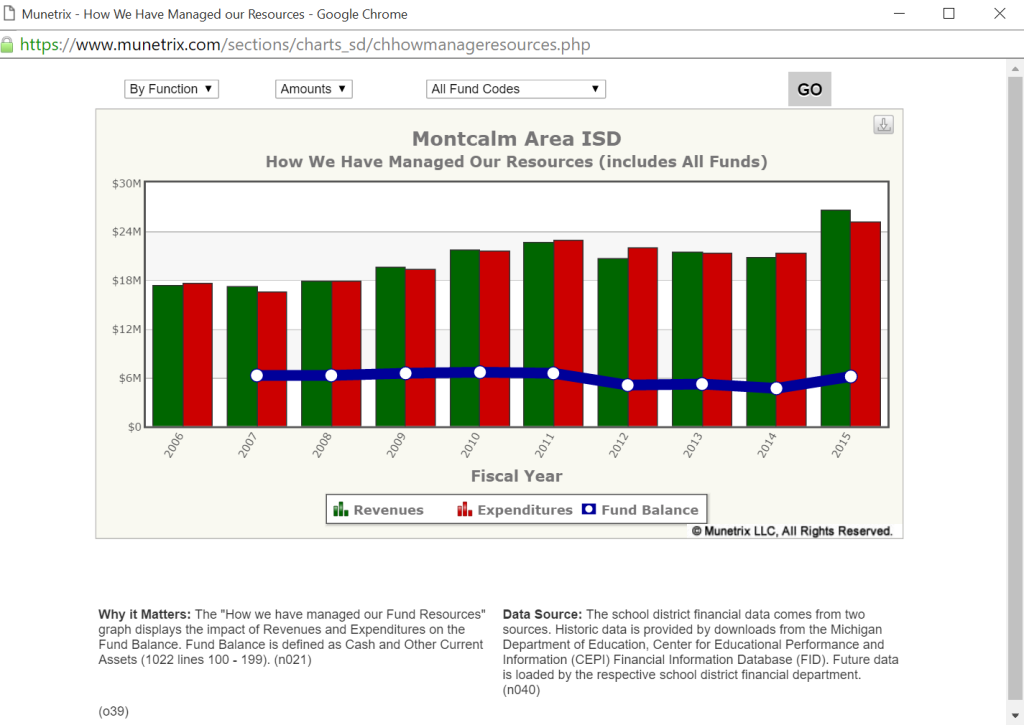Click the Revenues legend label
The image size is (1024, 725).
tap(389, 510)
